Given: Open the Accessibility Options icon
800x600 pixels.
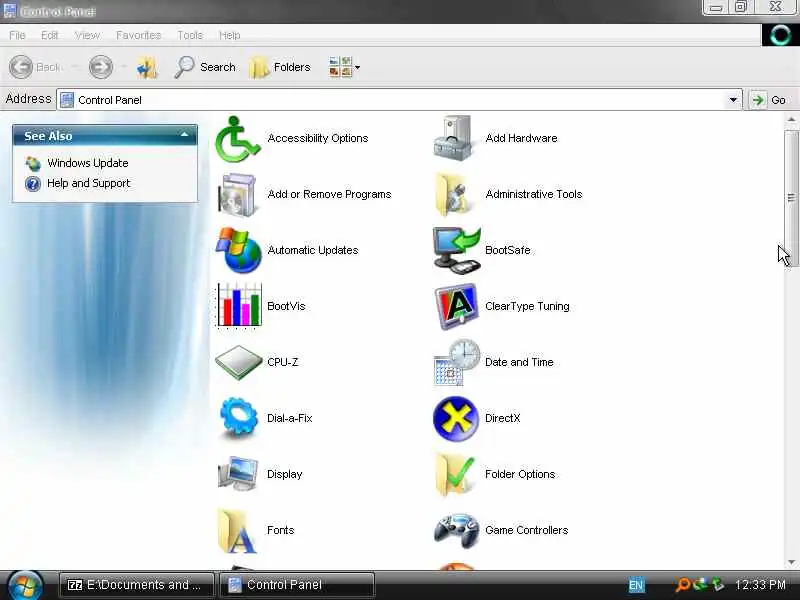Looking at the screenshot, I should pos(238,139).
